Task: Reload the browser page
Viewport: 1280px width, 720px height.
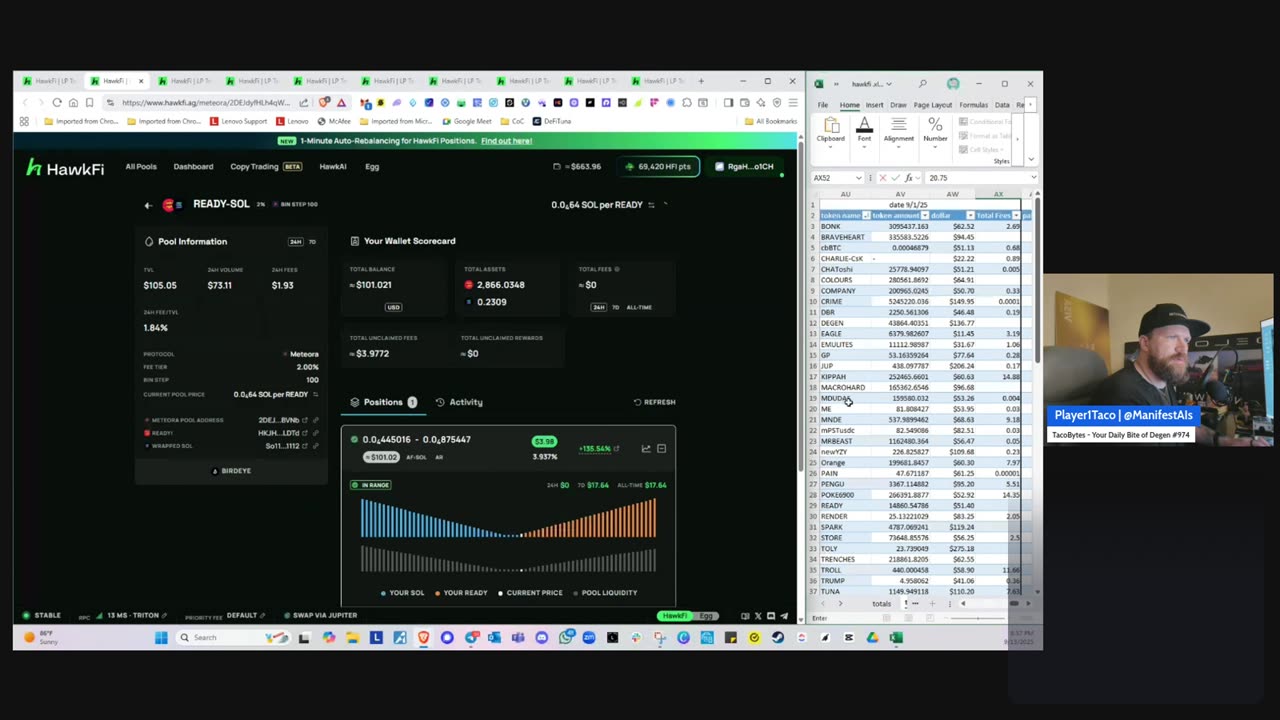Action: [57, 102]
